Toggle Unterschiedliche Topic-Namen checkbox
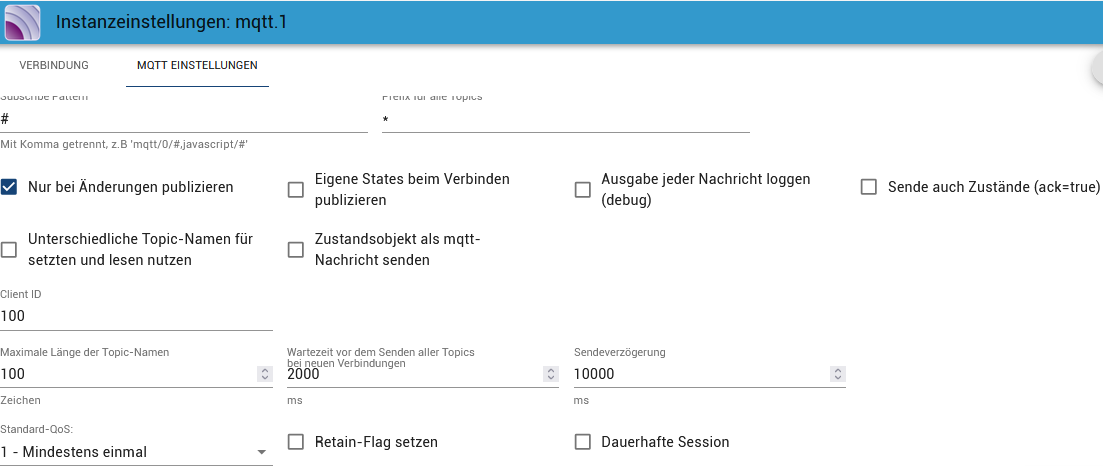Viewport: 1103px width, 466px height. (9, 250)
